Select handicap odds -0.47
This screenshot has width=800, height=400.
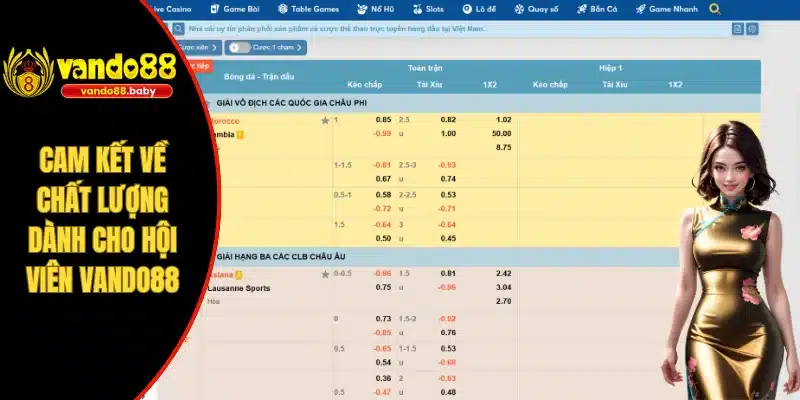[382, 392]
